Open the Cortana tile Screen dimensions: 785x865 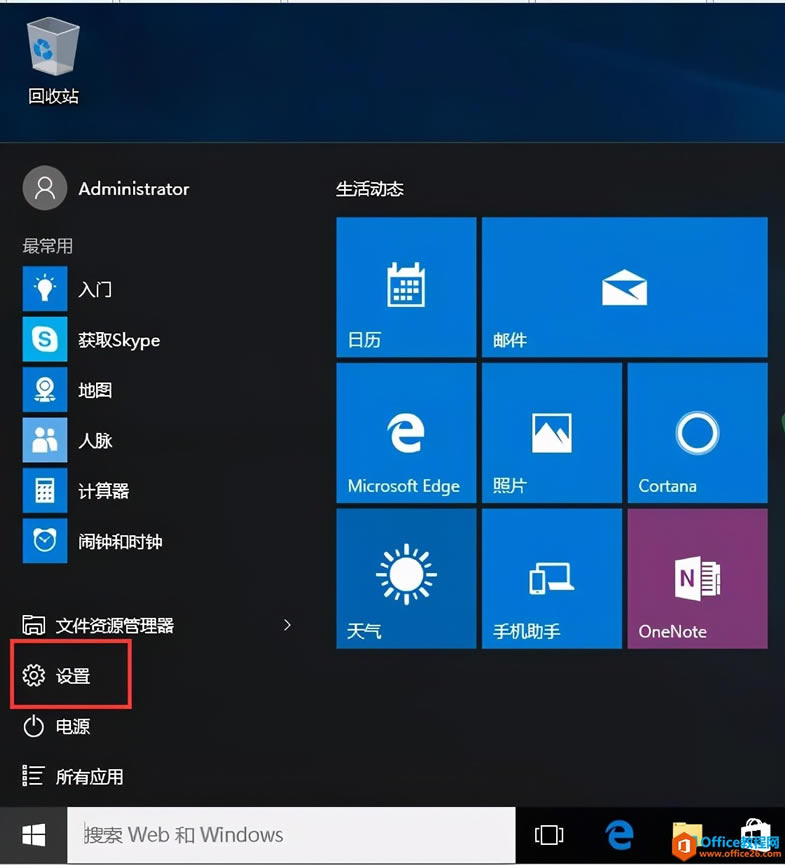click(697, 433)
